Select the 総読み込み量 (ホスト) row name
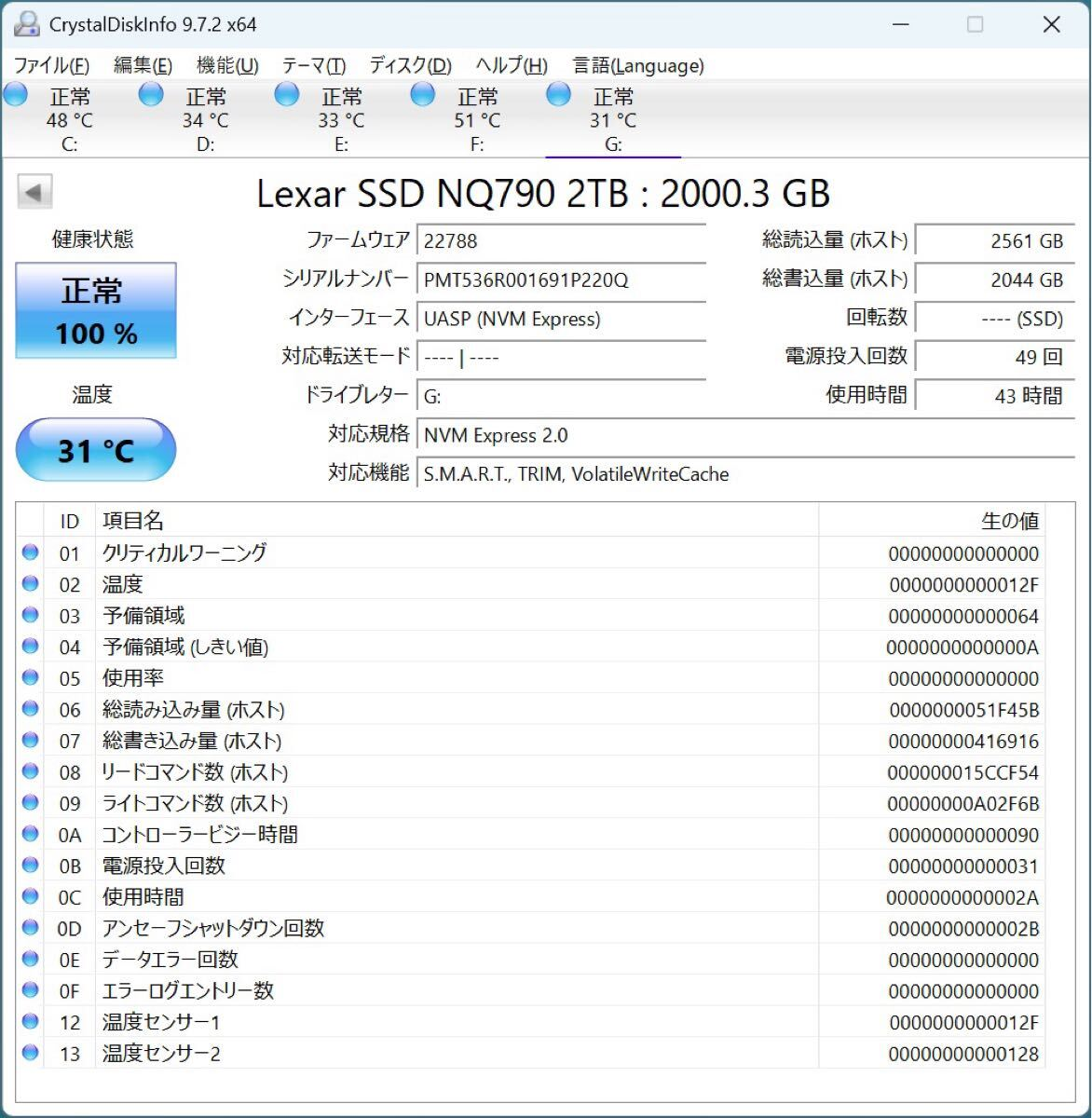Image resolution: width=1092 pixels, height=1118 pixels. pyautogui.click(x=194, y=709)
